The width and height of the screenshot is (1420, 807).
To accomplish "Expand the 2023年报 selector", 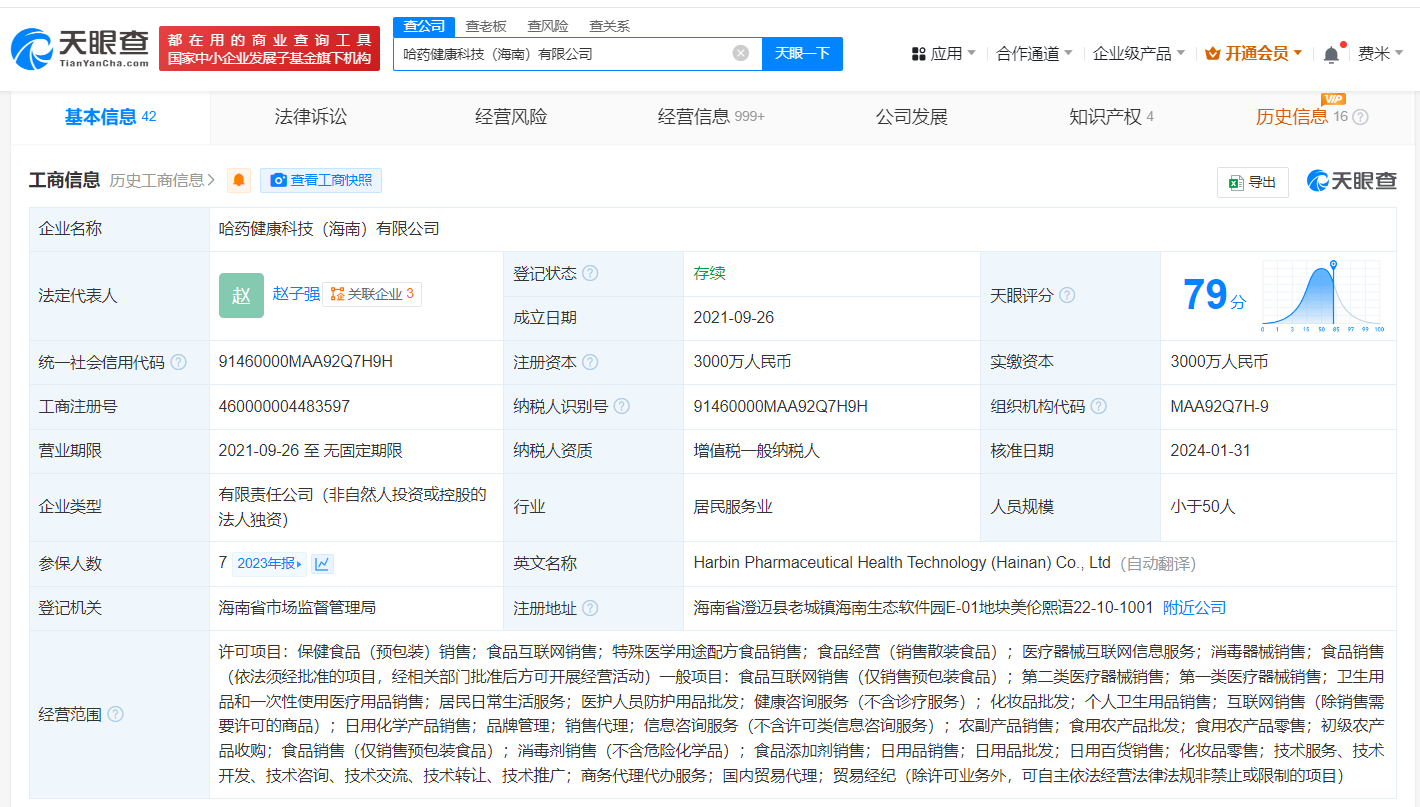I will (x=269, y=564).
